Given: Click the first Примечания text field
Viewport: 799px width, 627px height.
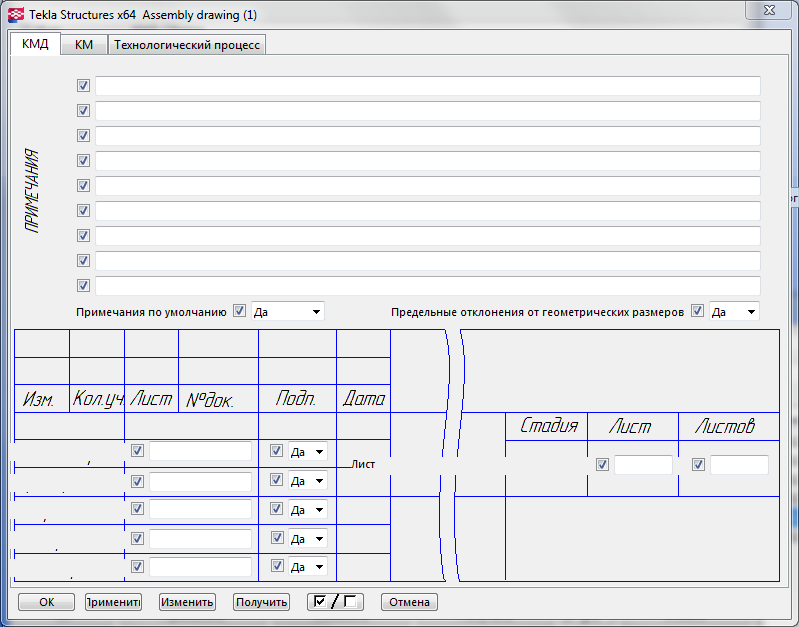Looking at the screenshot, I should point(427,86).
